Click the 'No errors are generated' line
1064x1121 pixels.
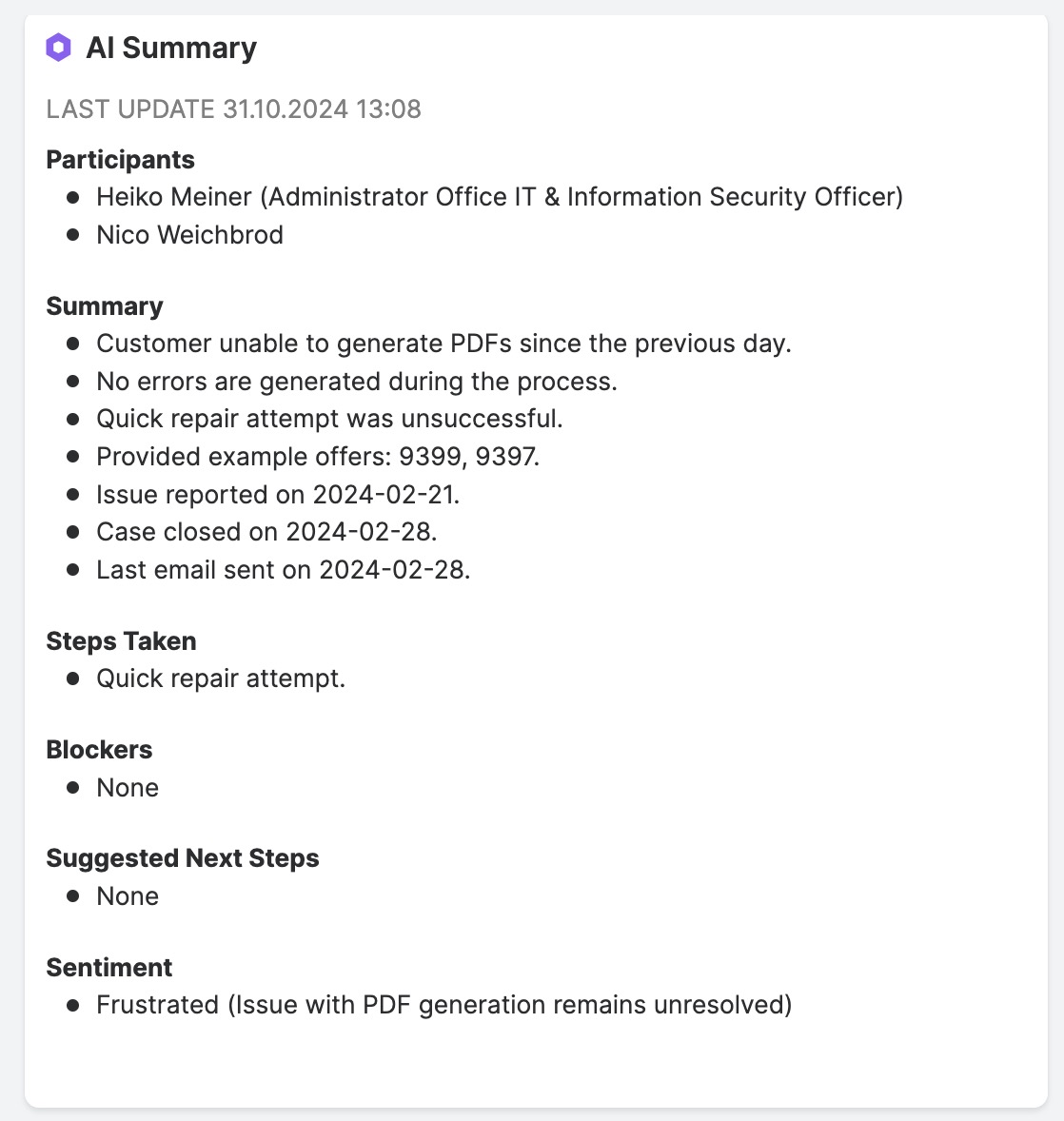click(x=356, y=382)
